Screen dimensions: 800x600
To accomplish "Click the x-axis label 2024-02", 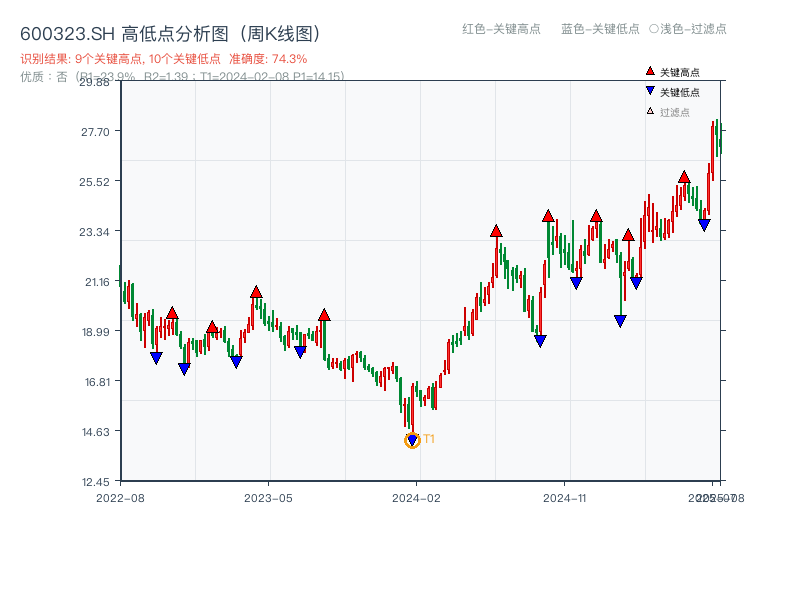I will tap(416, 498).
